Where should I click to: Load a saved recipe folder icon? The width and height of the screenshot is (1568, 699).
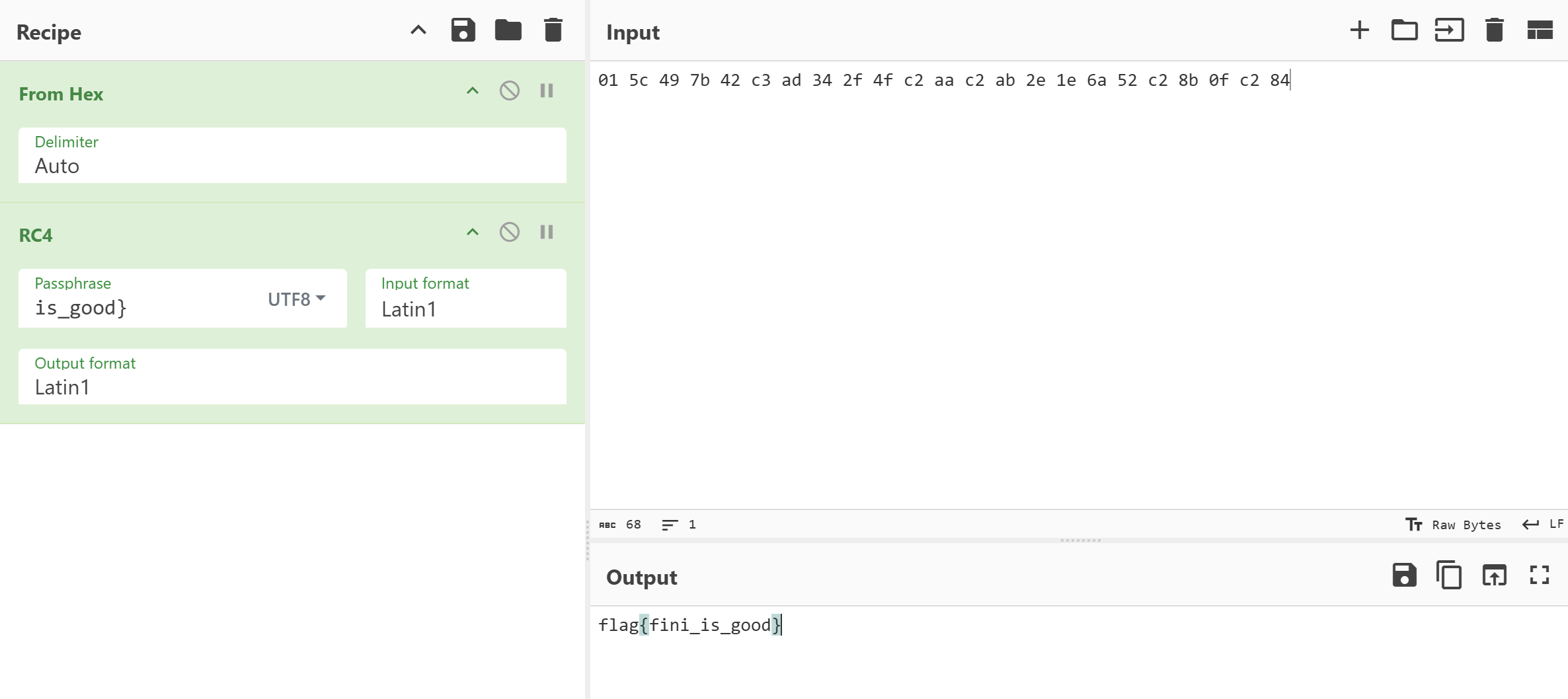508,30
